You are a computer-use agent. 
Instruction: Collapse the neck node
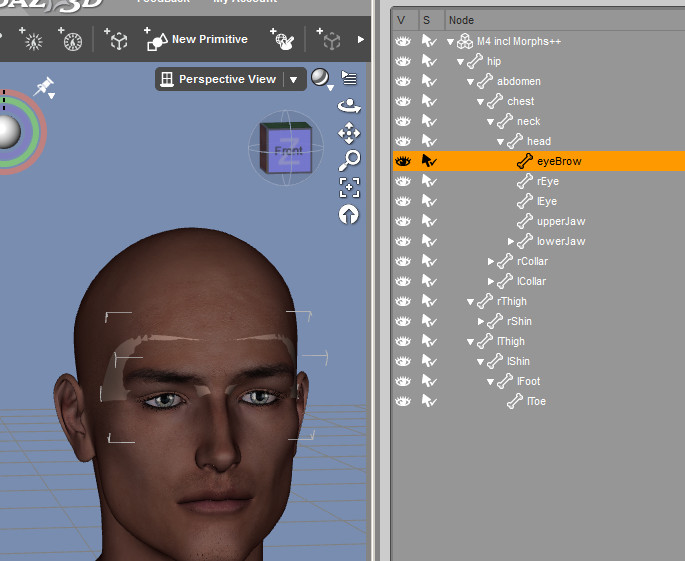(x=490, y=122)
